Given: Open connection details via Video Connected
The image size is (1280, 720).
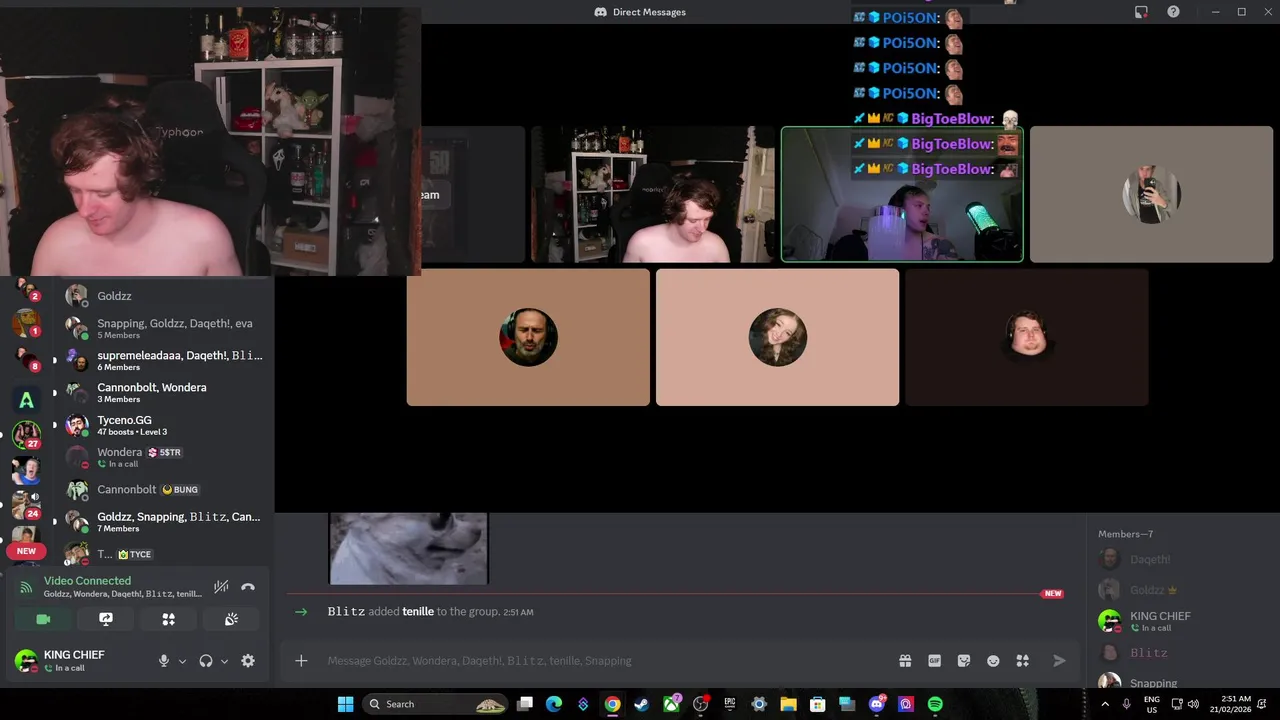Looking at the screenshot, I should pyautogui.click(x=87, y=580).
